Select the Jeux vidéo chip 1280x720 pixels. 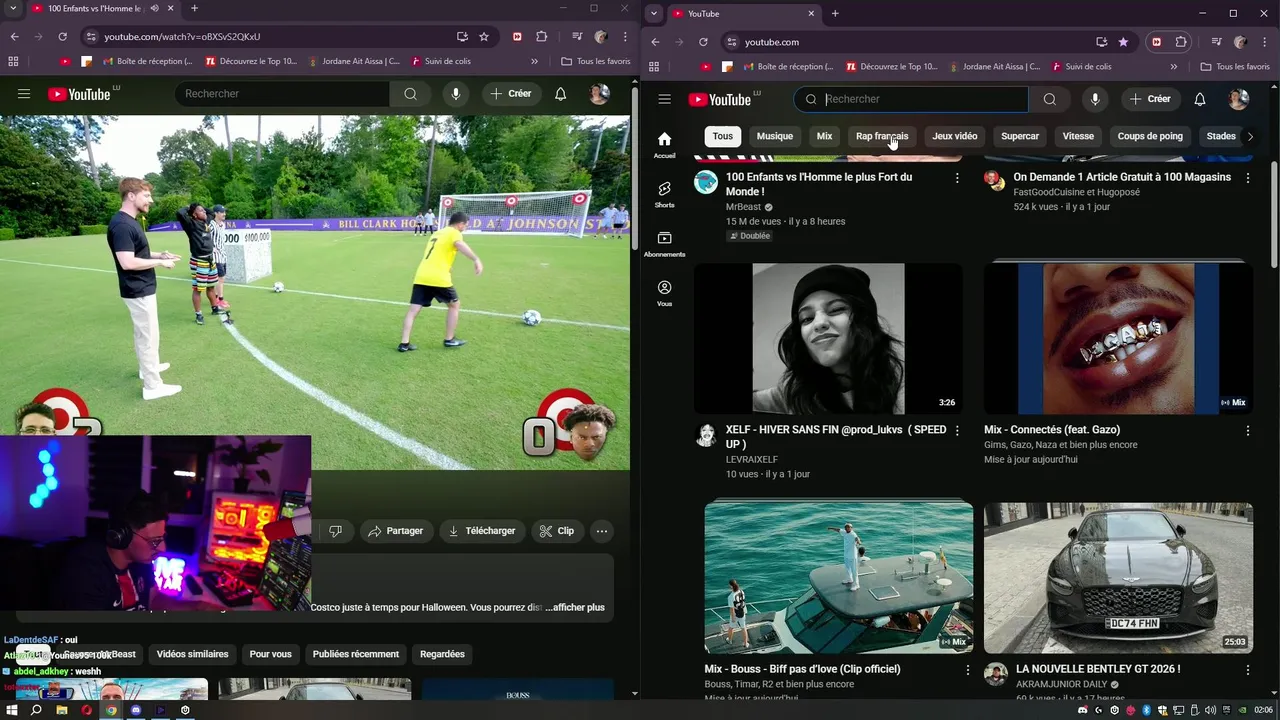(x=955, y=136)
